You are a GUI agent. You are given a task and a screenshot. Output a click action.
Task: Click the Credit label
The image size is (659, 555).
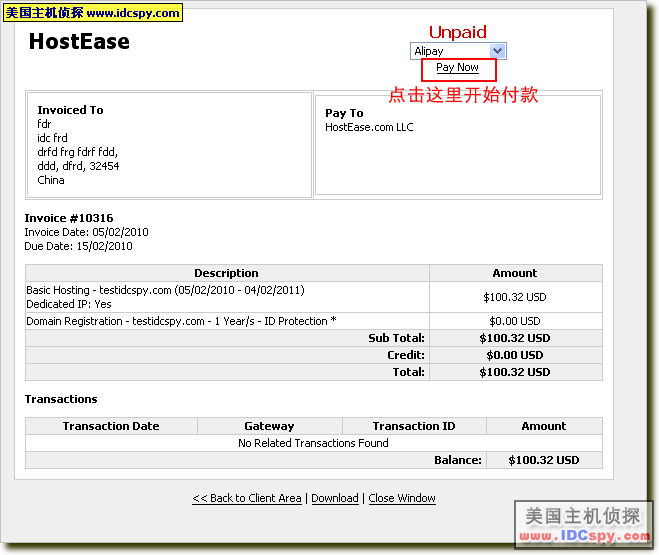point(406,355)
